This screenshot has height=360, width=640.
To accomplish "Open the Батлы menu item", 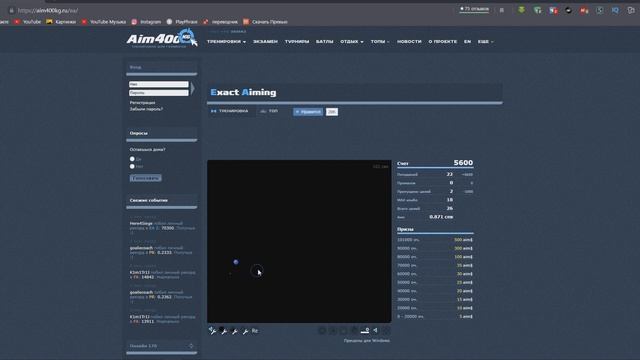I will (324, 42).
